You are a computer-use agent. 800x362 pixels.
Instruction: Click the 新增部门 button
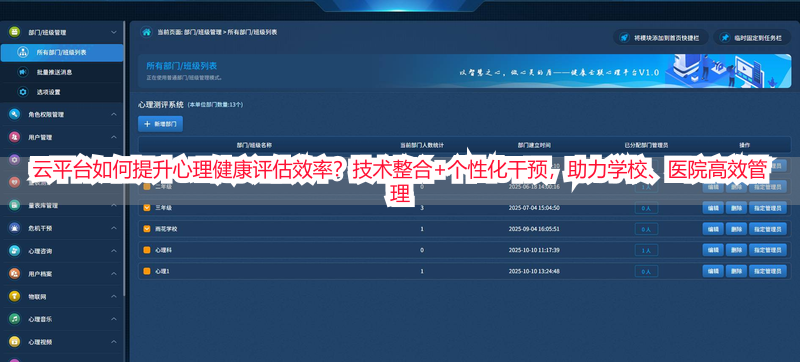tap(160, 124)
